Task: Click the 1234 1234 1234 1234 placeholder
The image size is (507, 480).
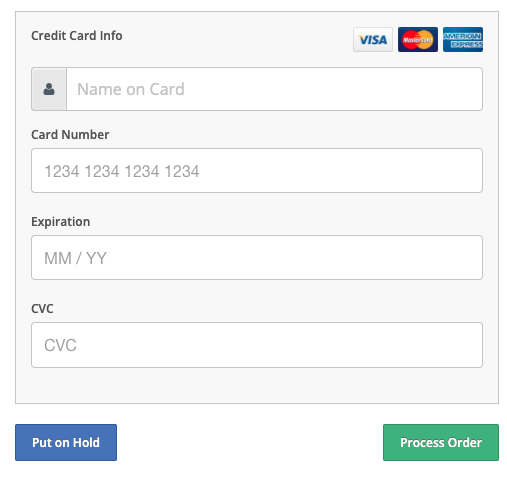Action: (122, 171)
